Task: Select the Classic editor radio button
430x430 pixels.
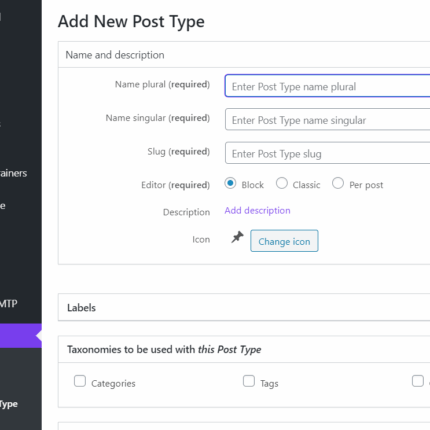Action: [x=282, y=183]
